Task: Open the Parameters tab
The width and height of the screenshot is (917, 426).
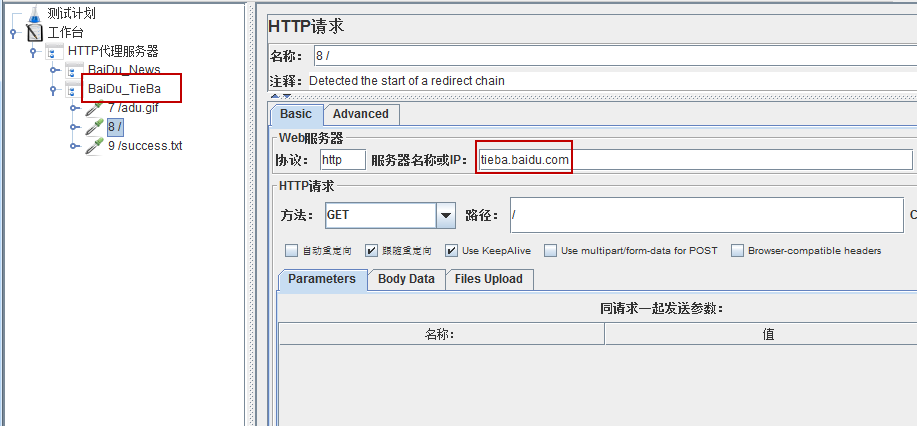Action: pos(322,279)
